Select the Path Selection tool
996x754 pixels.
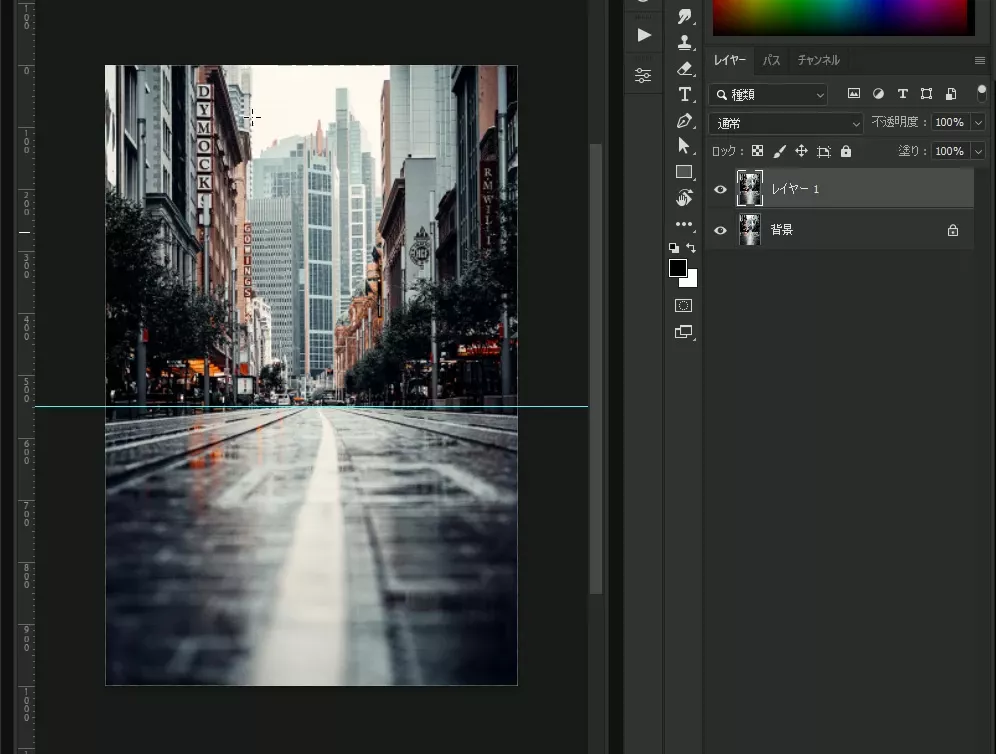click(685, 145)
